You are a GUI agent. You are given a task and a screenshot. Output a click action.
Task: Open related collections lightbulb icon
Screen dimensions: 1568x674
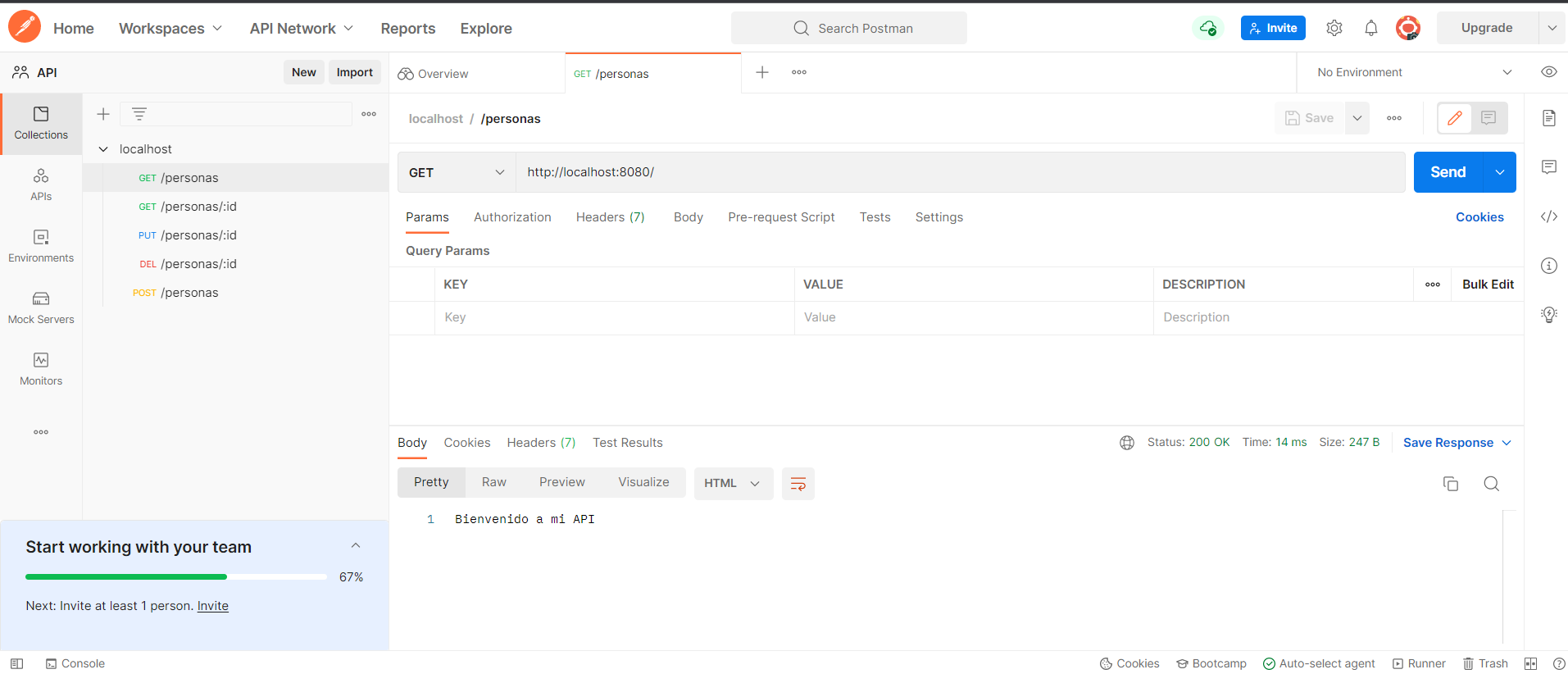(x=1549, y=315)
